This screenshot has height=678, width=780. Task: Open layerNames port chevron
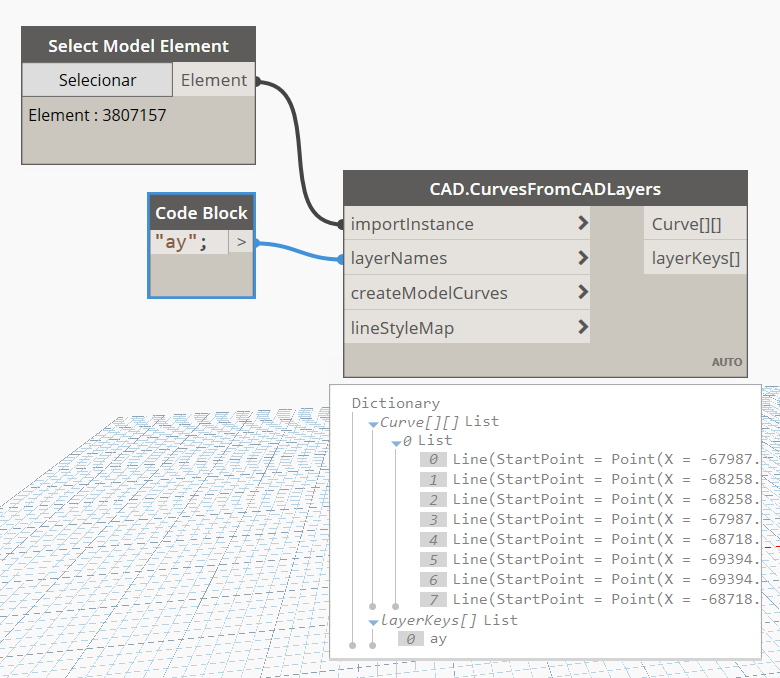coord(583,258)
